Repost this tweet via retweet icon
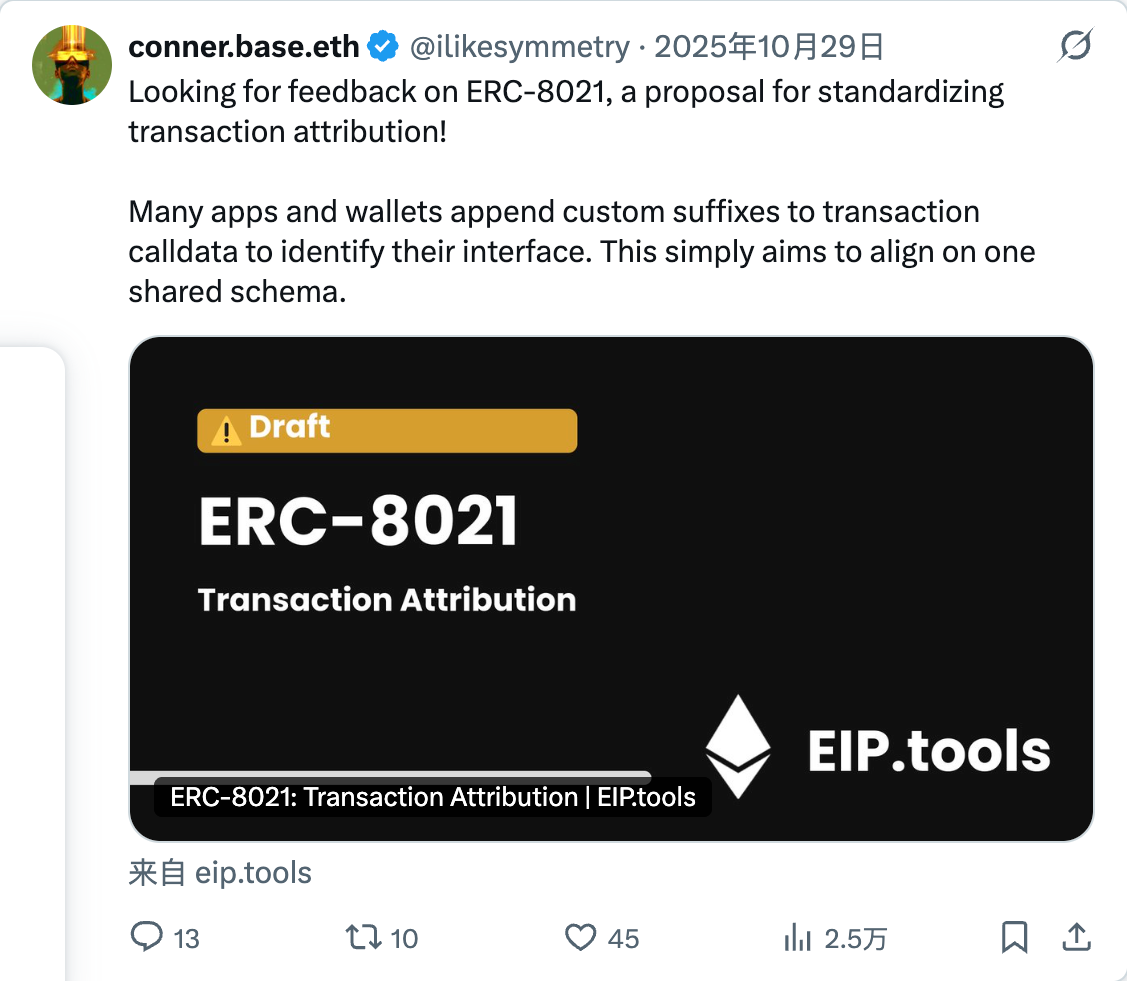 [x=363, y=937]
